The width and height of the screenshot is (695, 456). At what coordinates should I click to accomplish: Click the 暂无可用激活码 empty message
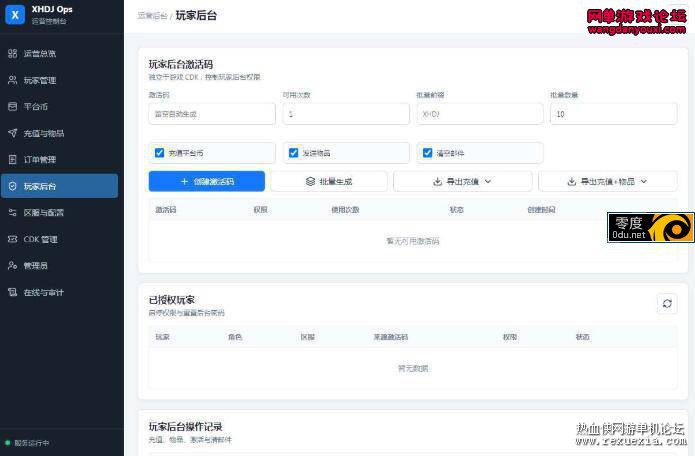click(x=413, y=241)
